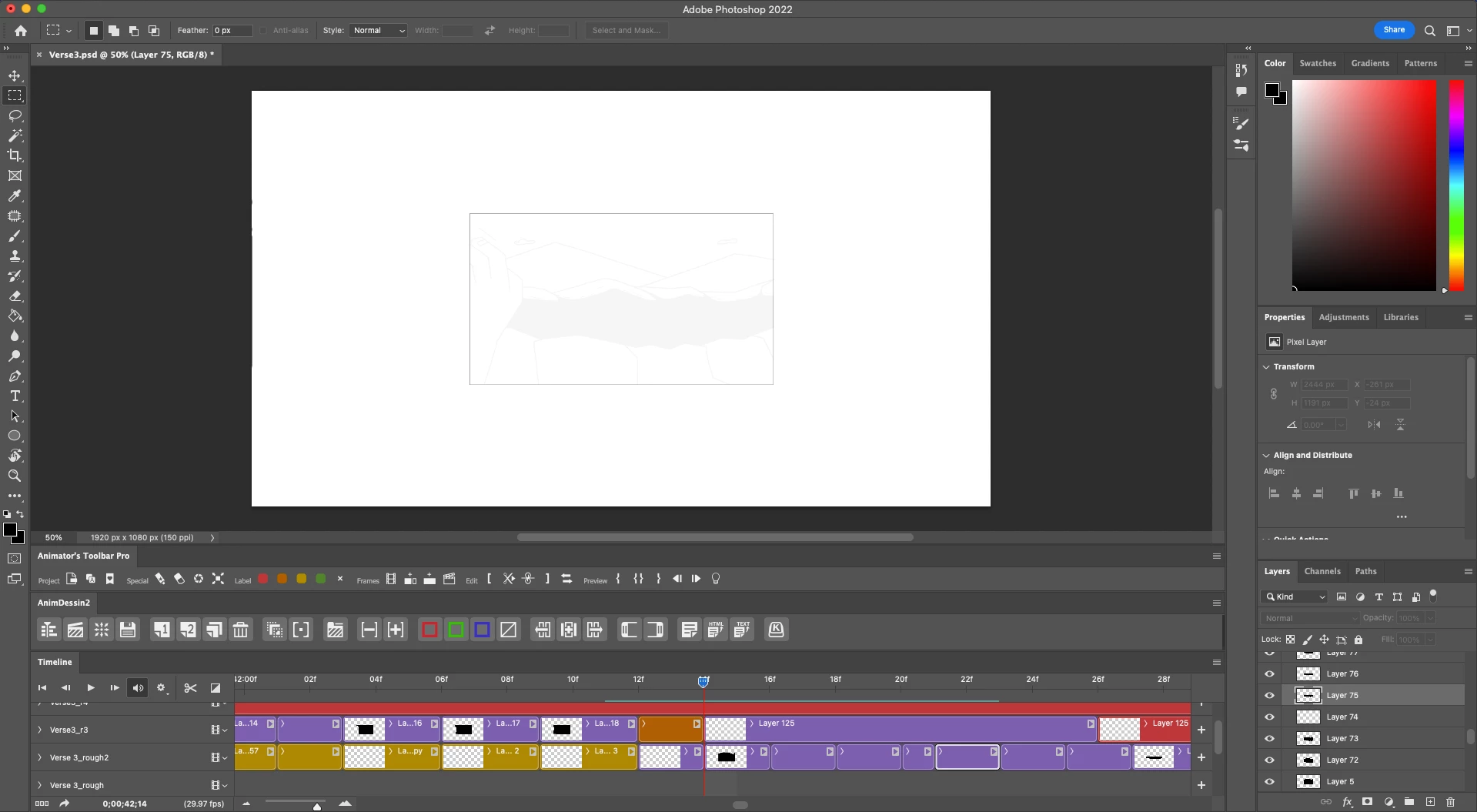Screen dimensions: 1477x812
Task: Hide Layer 75 visibility eye
Action: pos(1269,695)
